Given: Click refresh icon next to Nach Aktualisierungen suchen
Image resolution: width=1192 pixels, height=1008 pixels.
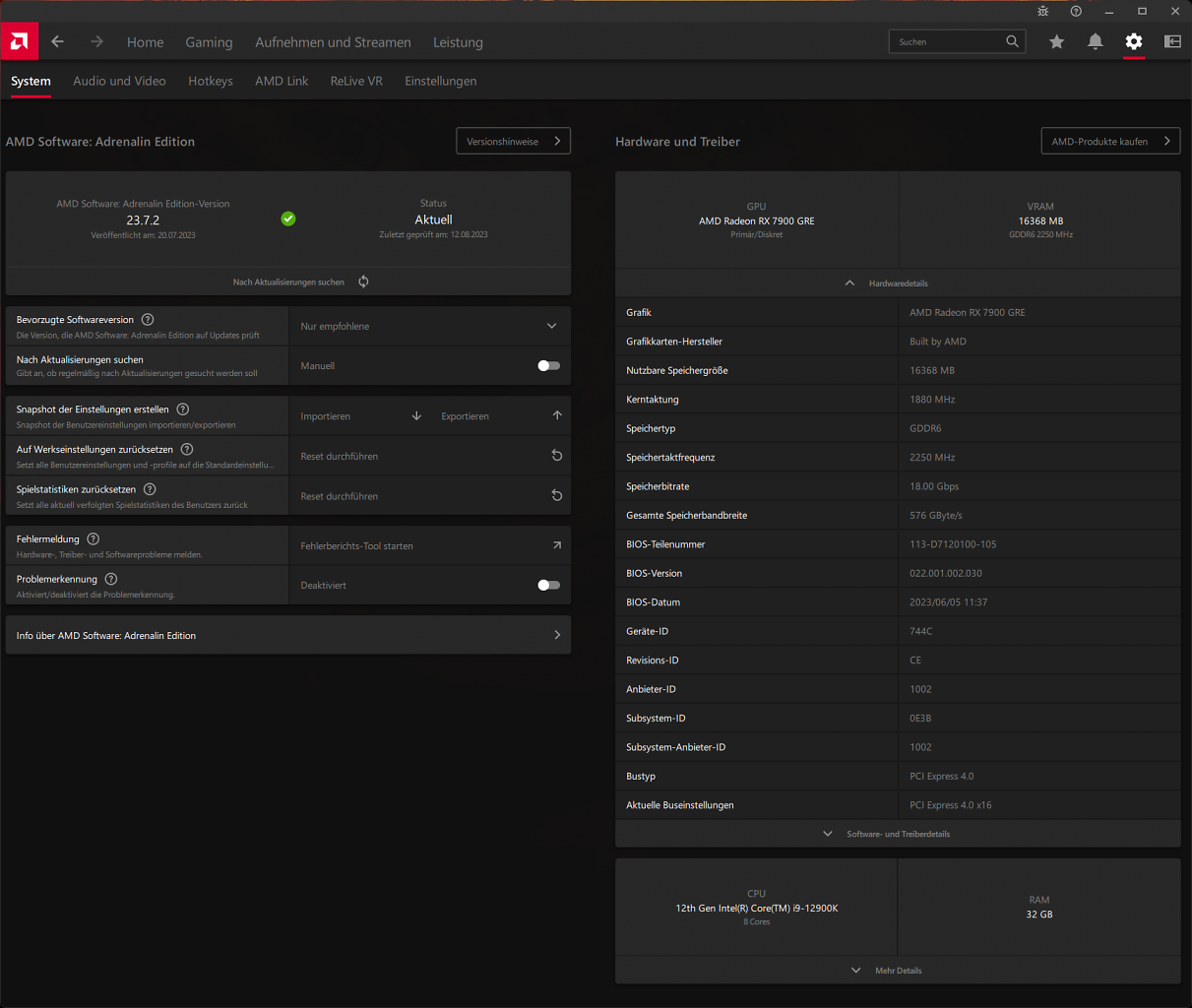Looking at the screenshot, I should click(x=363, y=282).
